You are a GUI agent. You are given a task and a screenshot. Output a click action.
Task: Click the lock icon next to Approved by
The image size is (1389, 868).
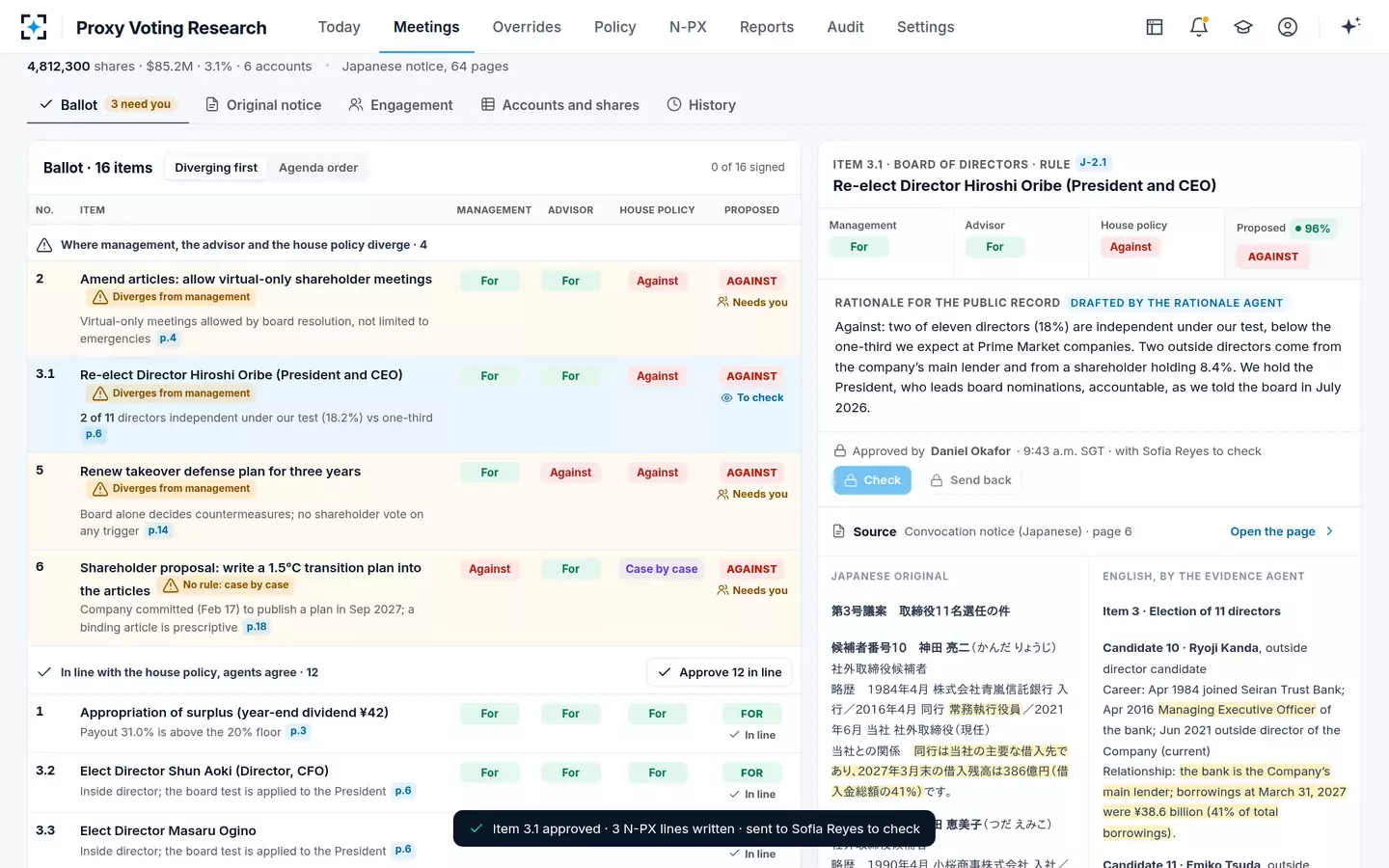tap(840, 451)
